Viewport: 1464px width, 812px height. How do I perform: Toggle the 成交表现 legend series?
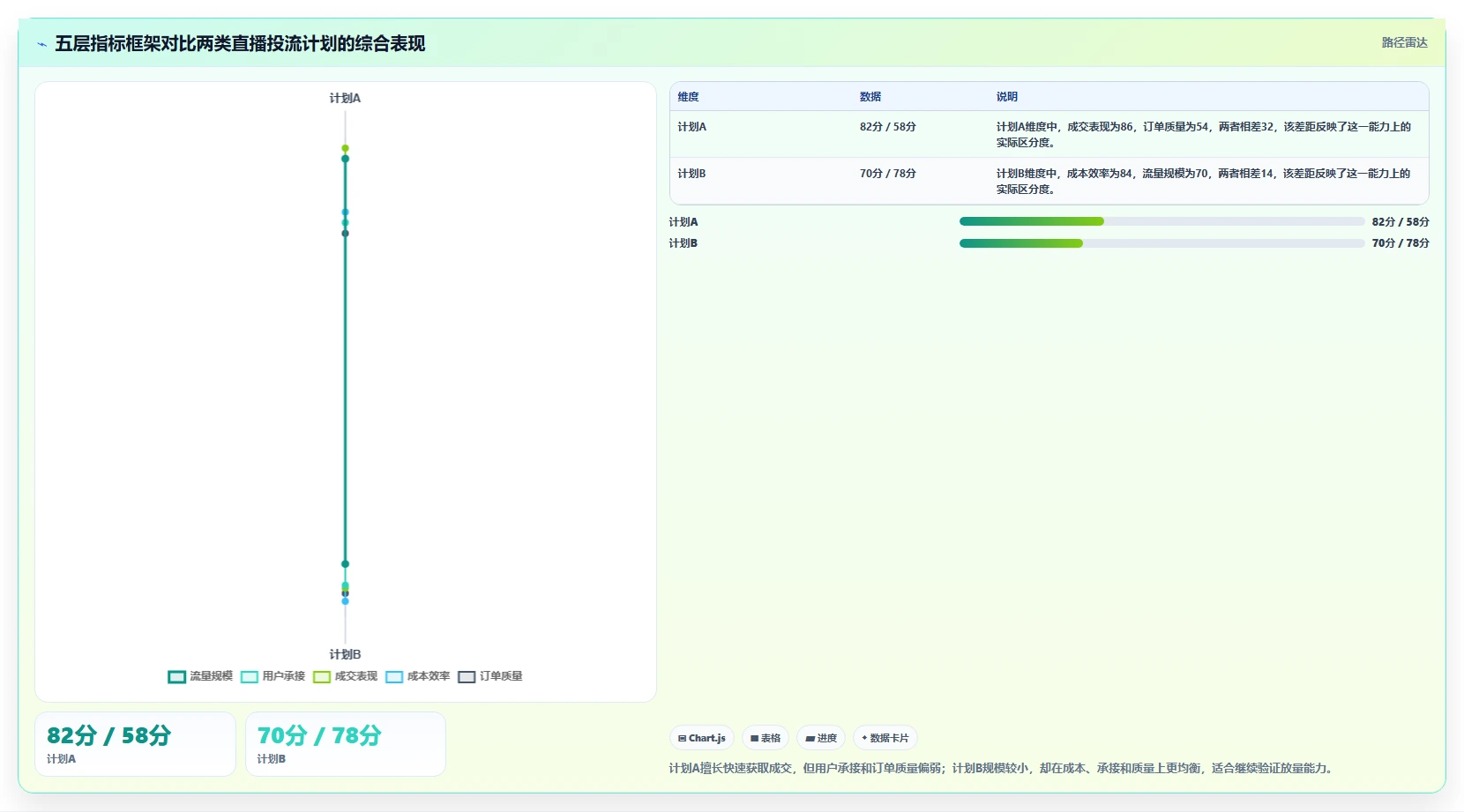pyautogui.click(x=345, y=676)
